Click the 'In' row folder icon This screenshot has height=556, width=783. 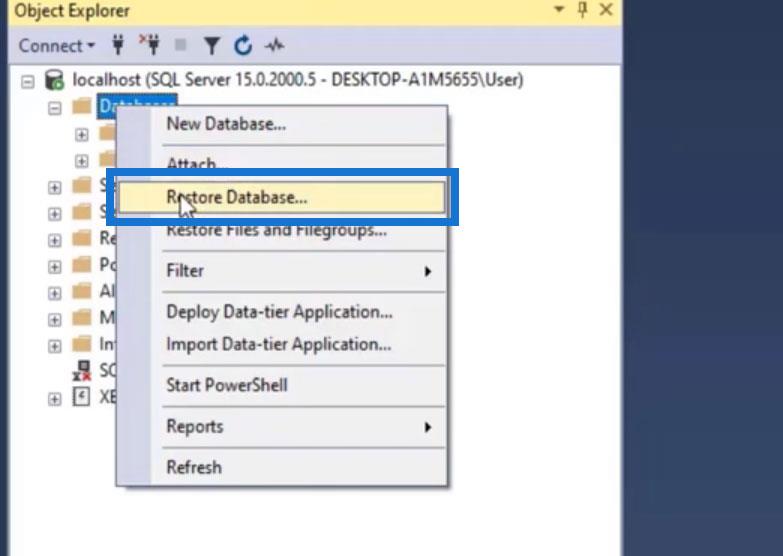(81, 344)
